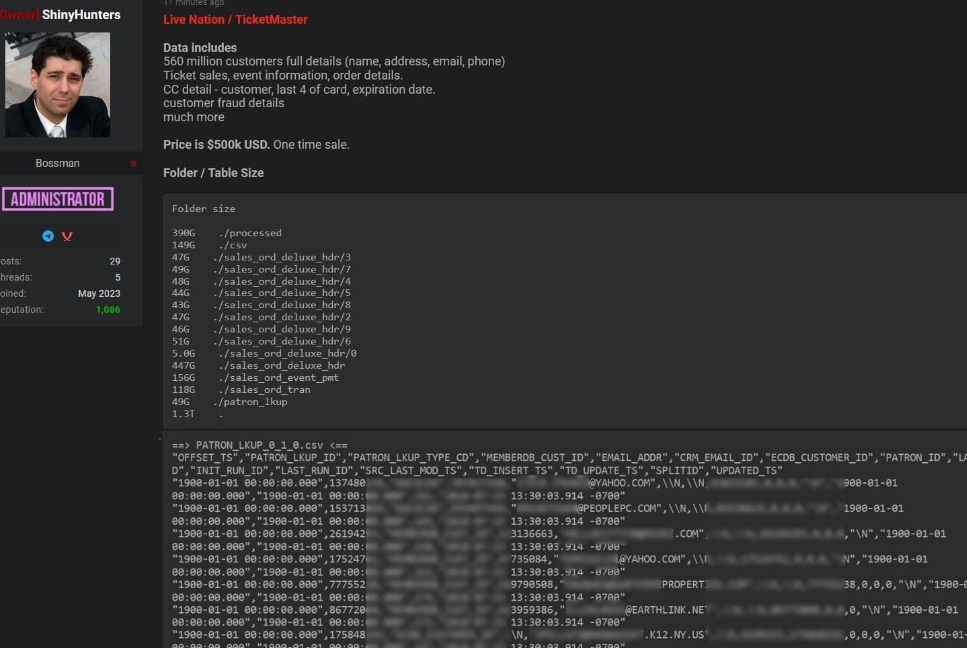Select the ./sales_ord_deluxe_hdr/6 row
967x648 pixels.
pyautogui.click(x=261, y=341)
